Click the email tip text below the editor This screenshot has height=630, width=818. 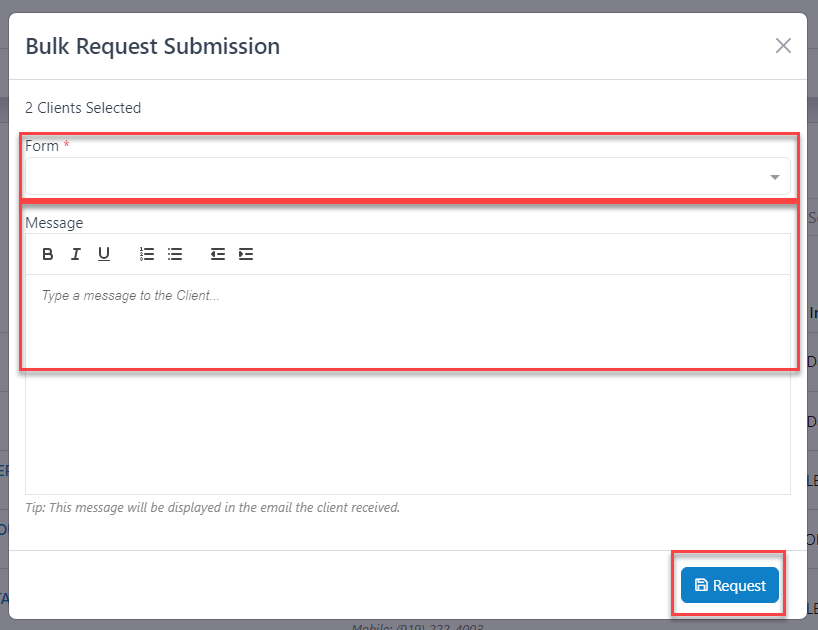tap(212, 507)
